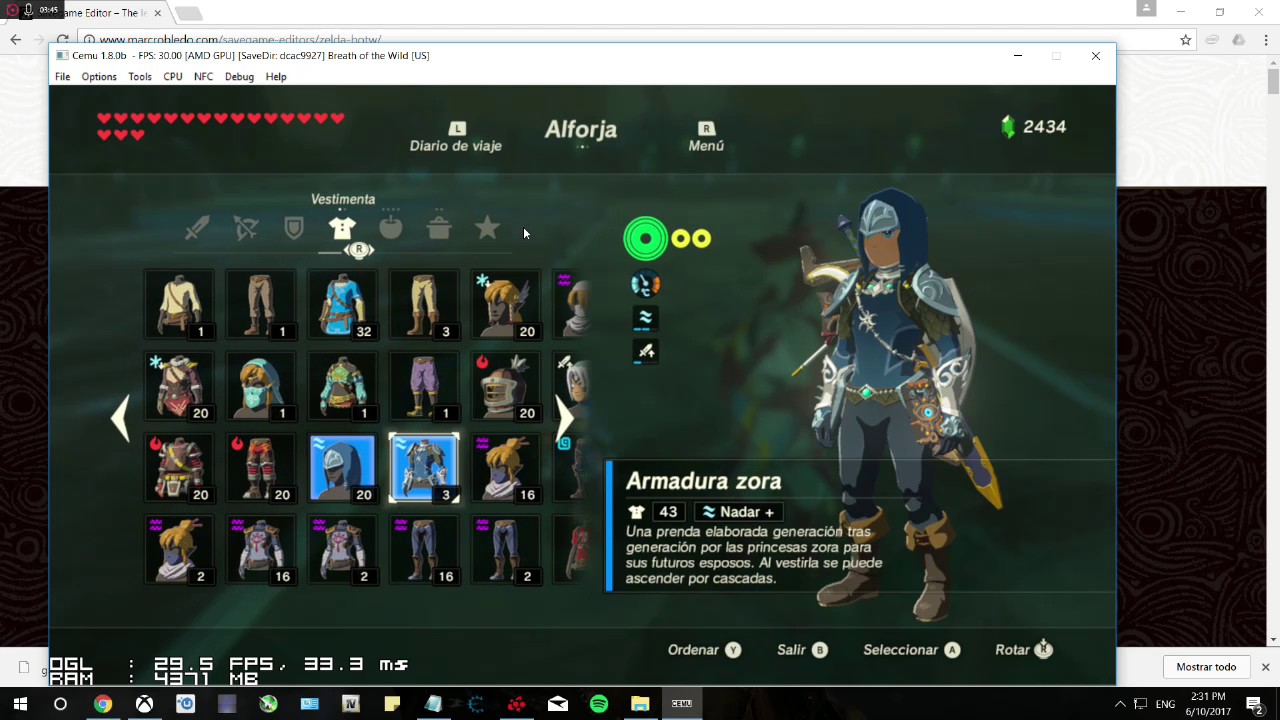Select the stealth mask numbered 16
The width and height of the screenshot is (1280, 720).
[x=506, y=468]
